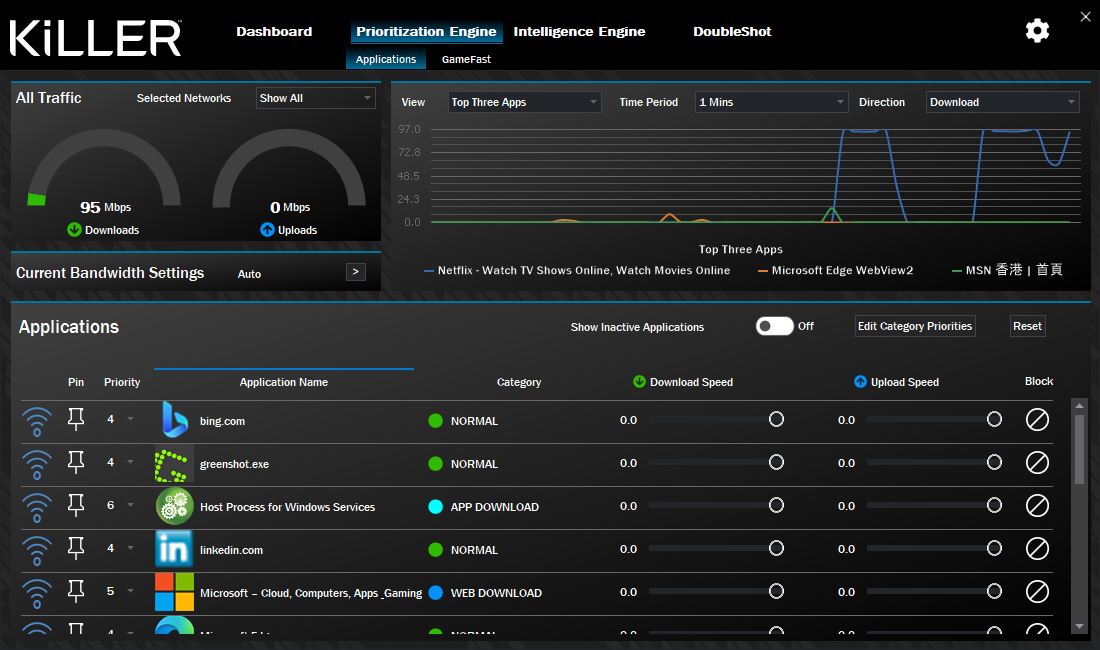Pin the bing.com application
This screenshot has width=1100, height=650.
point(76,419)
